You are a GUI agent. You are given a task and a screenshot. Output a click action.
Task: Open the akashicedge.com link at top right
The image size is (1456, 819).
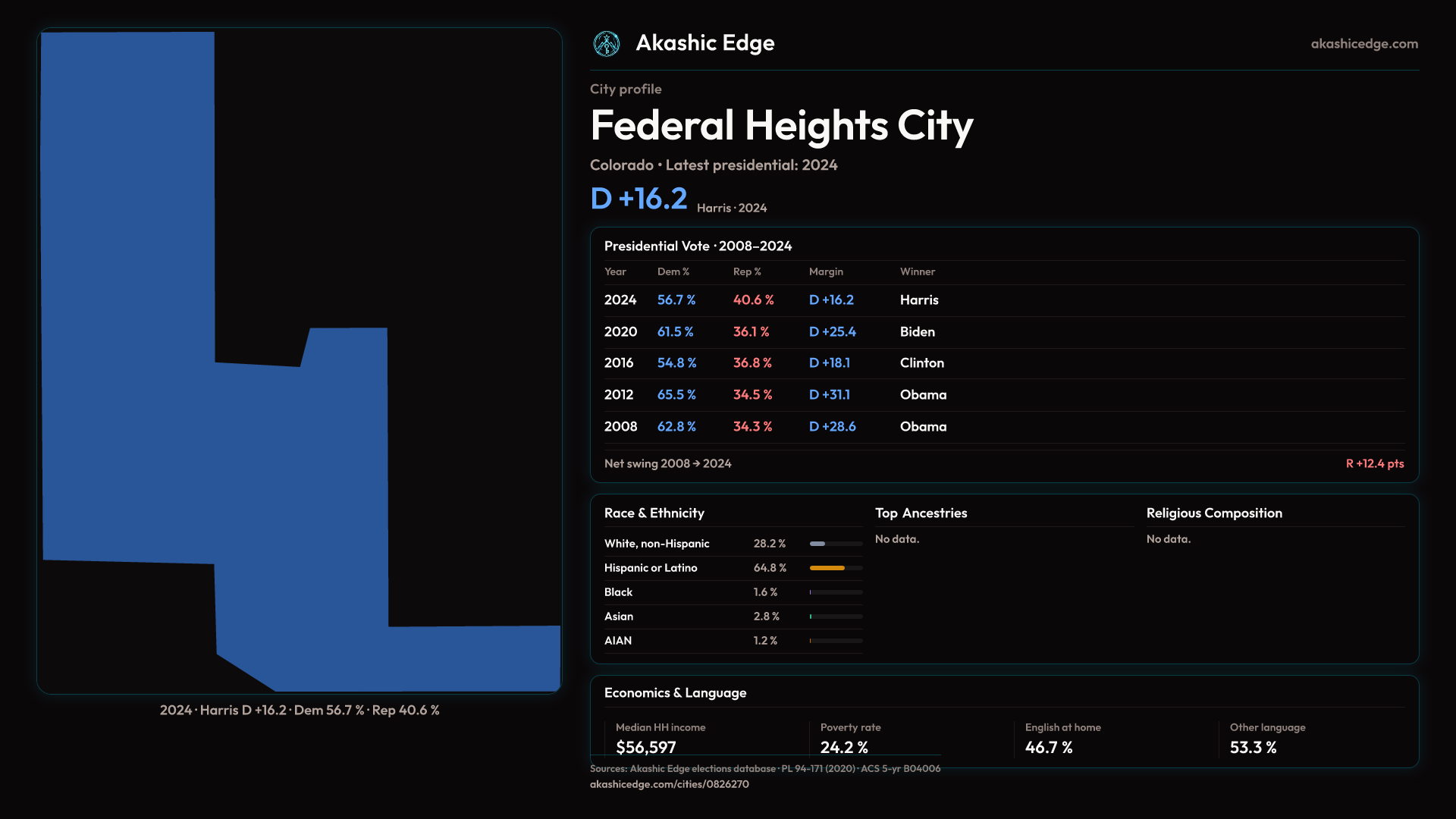(x=1363, y=44)
